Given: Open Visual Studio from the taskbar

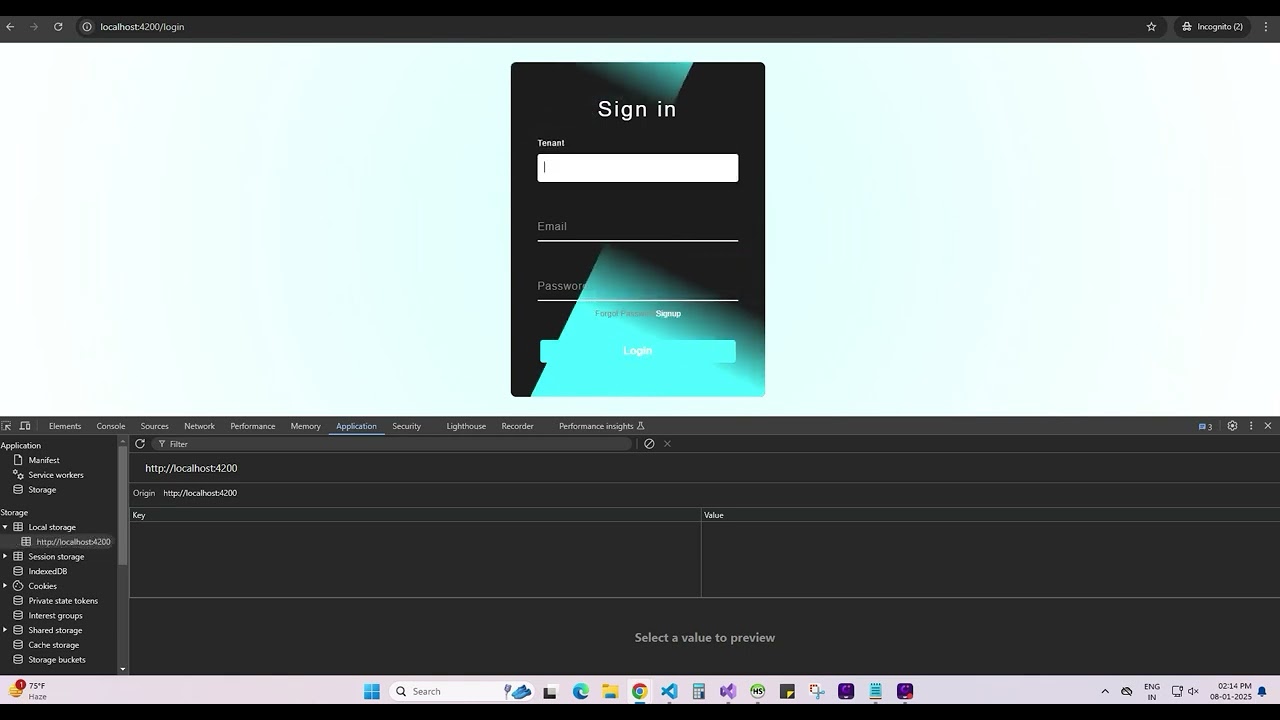Looking at the screenshot, I should pyautogui.click(x=728, y=691).
